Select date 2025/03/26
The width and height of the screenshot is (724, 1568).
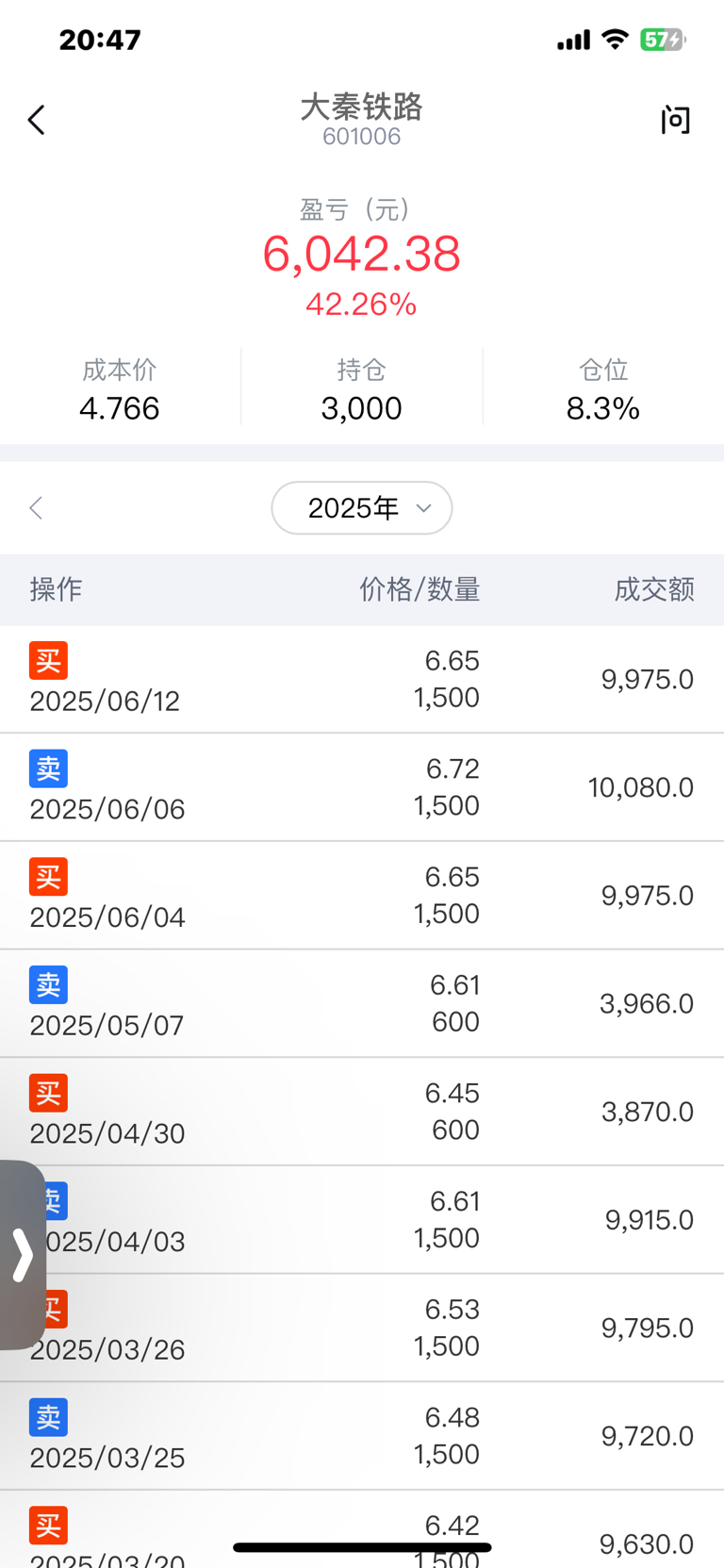[107, 1349]
